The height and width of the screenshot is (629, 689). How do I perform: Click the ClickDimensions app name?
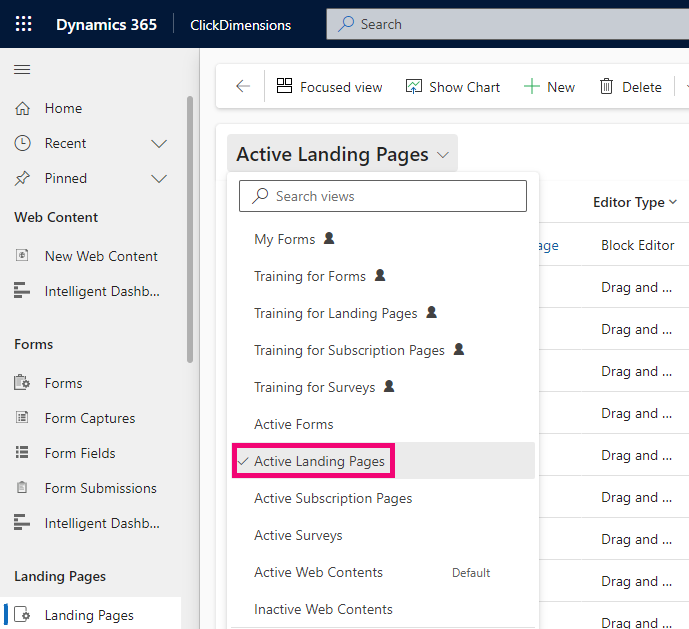click(240, 25)
